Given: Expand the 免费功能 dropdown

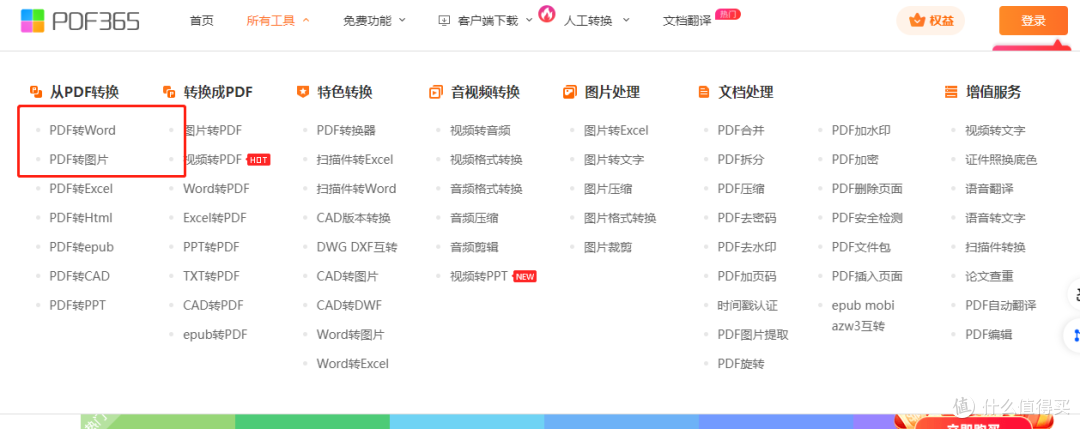Looking at the screenshot, I should [x=402, y=20].
